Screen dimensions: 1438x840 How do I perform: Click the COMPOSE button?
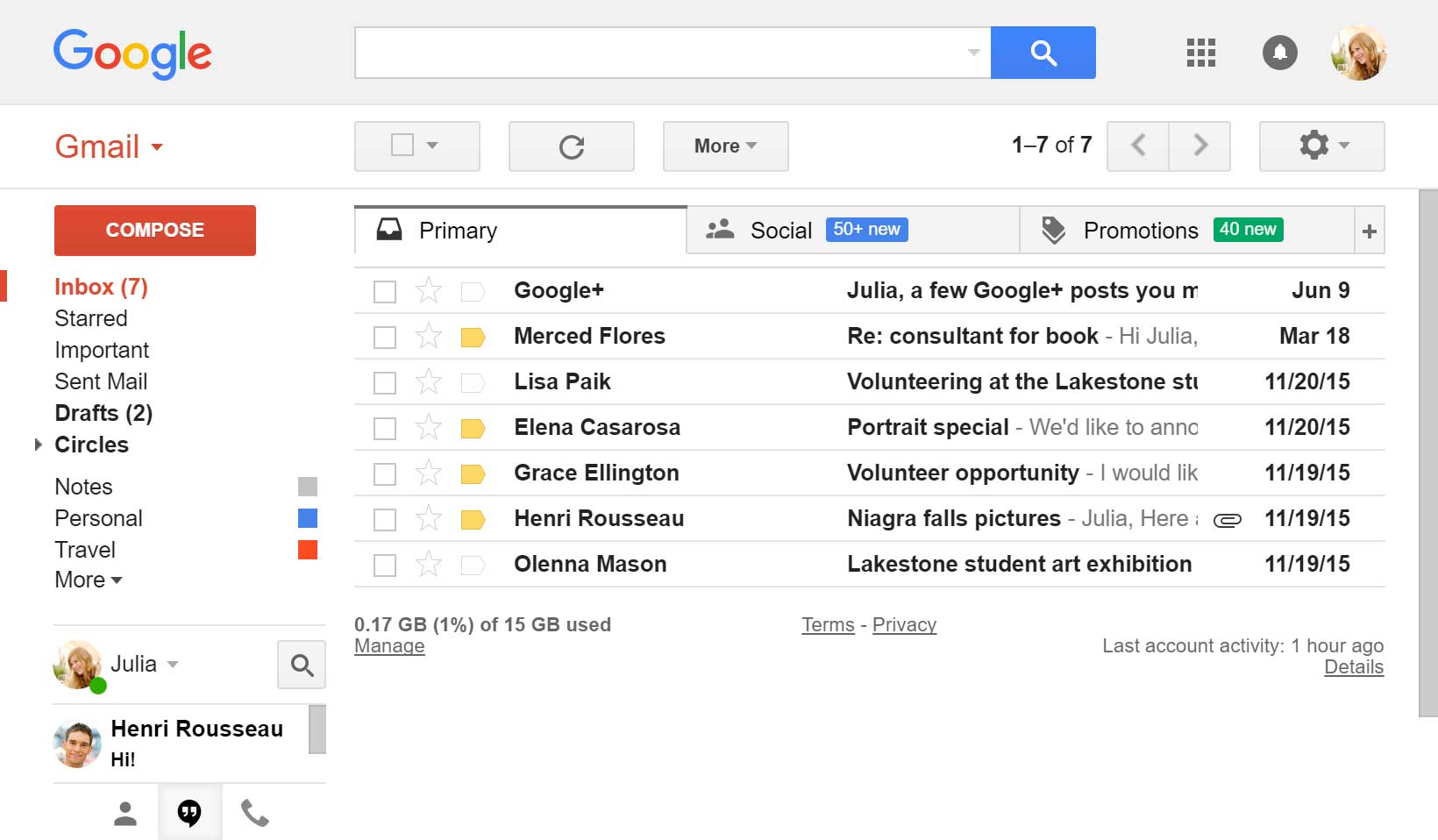[155, 231]
